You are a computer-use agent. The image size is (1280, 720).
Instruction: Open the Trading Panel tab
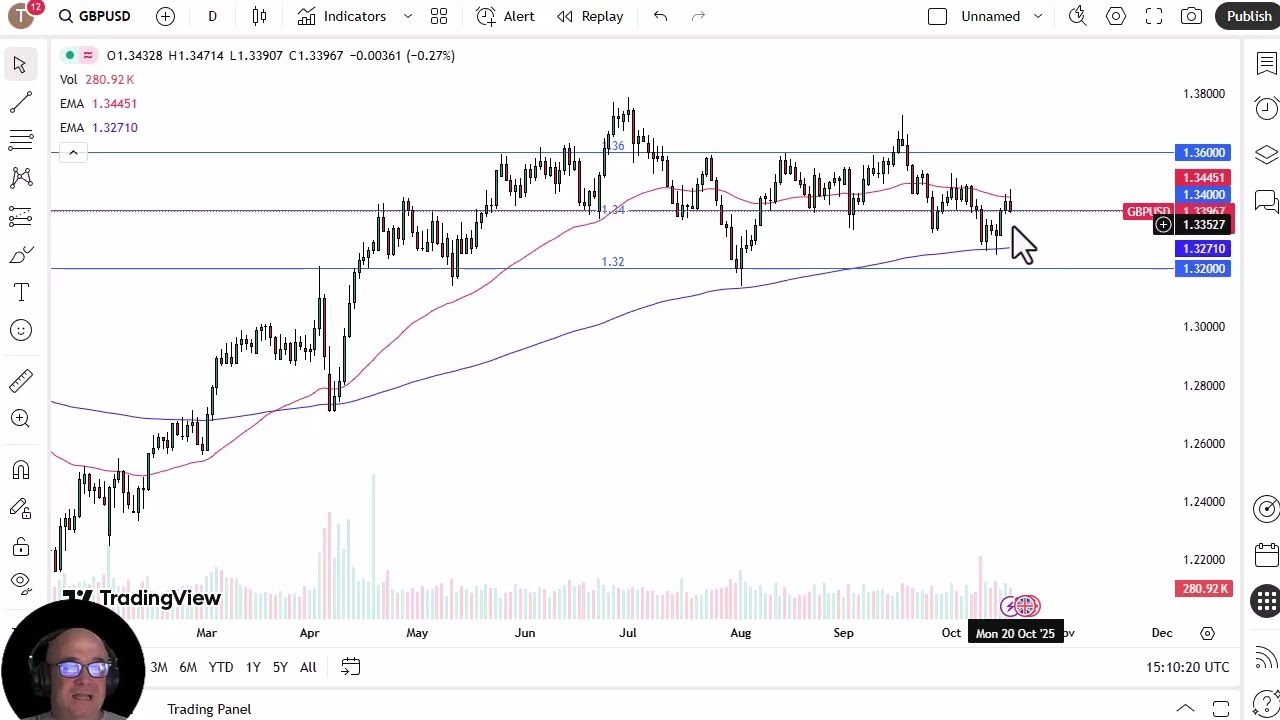click(209, 709)
